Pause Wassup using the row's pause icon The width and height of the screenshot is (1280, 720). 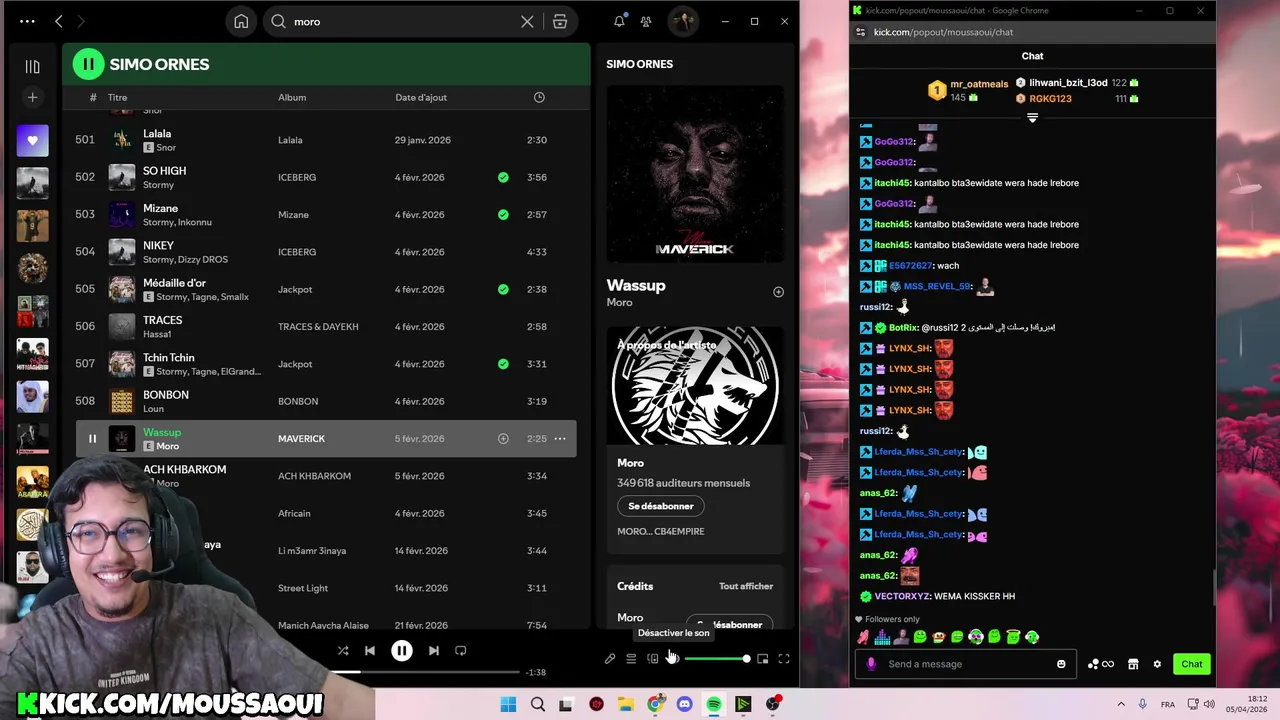point(92,438)
